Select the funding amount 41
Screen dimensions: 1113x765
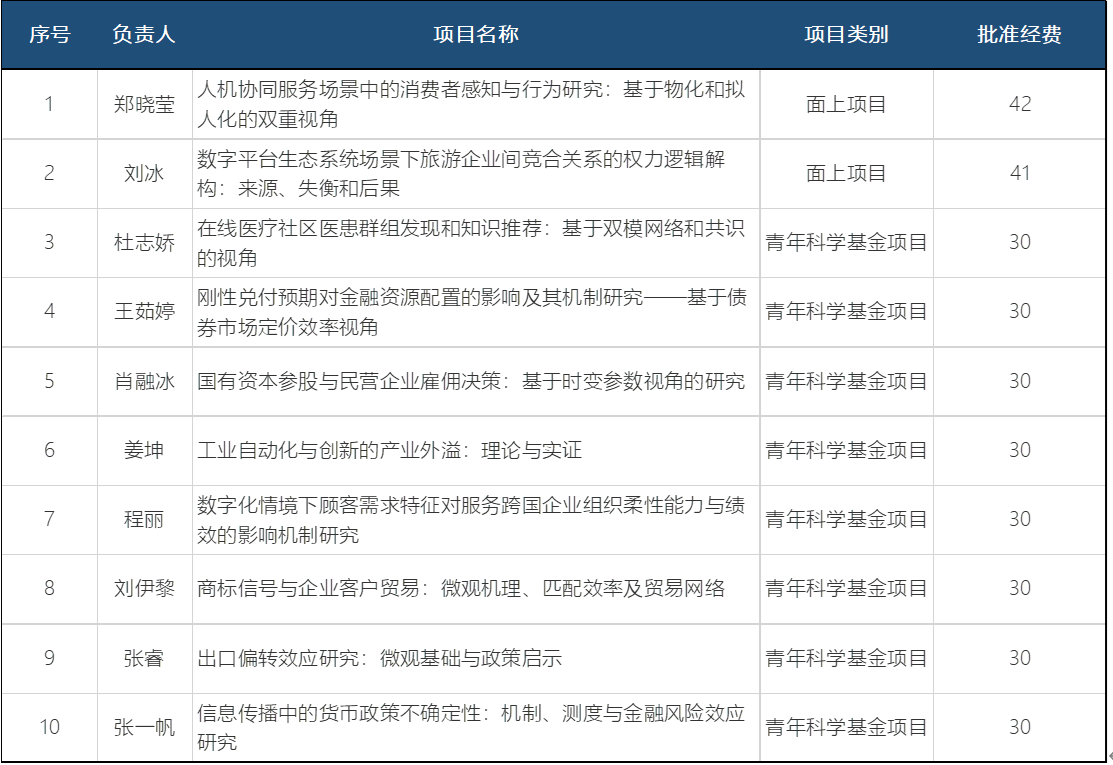coord(1019,173)
